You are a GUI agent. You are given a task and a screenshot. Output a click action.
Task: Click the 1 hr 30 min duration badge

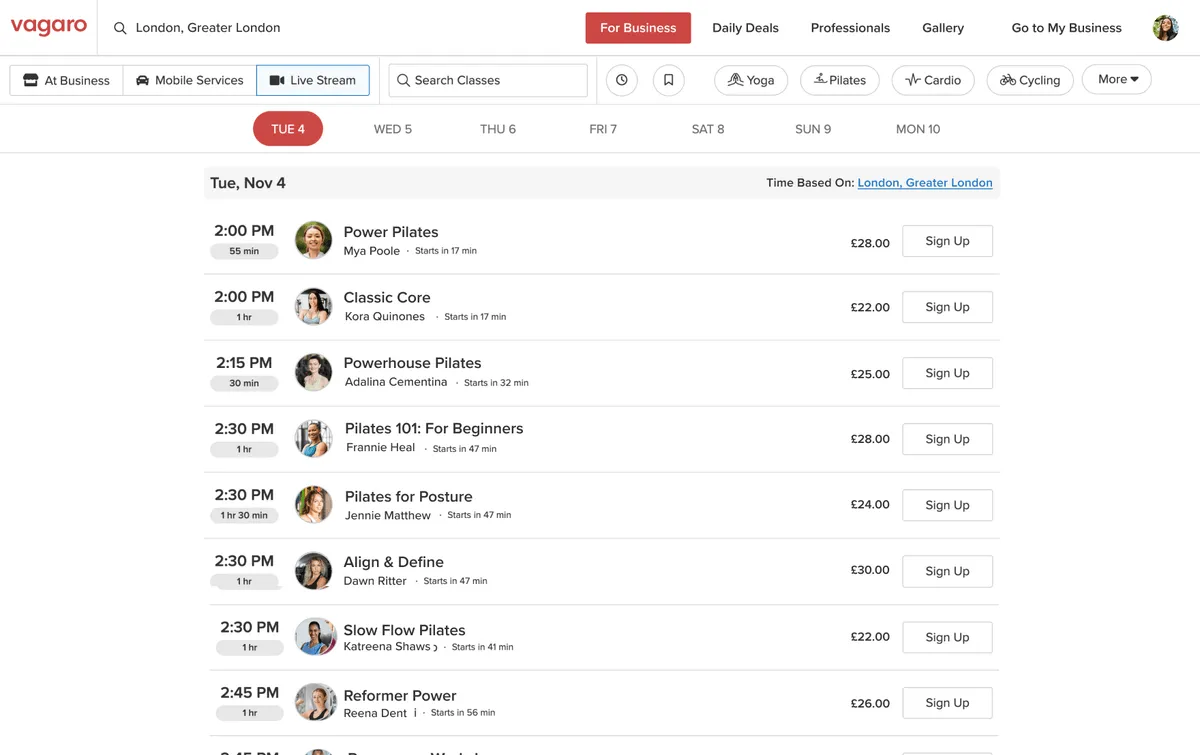pyautogui.click(x=244, y=515)
